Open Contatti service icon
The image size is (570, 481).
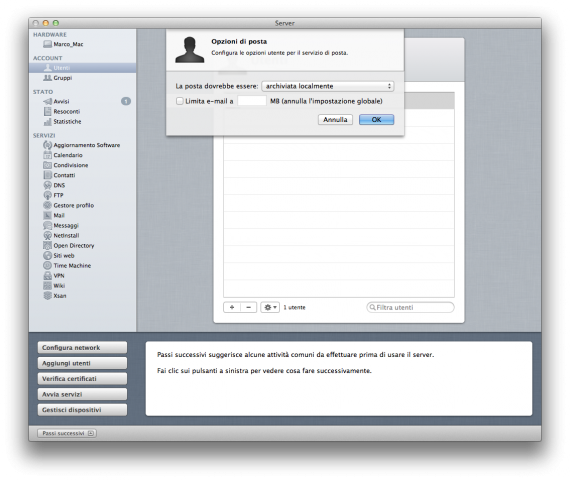[47, 175]
